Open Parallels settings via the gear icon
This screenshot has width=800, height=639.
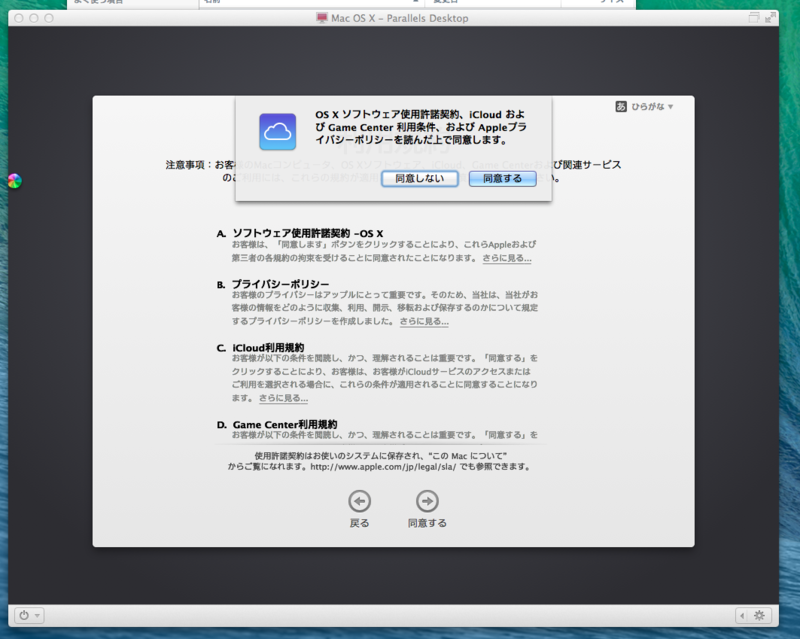759,617
